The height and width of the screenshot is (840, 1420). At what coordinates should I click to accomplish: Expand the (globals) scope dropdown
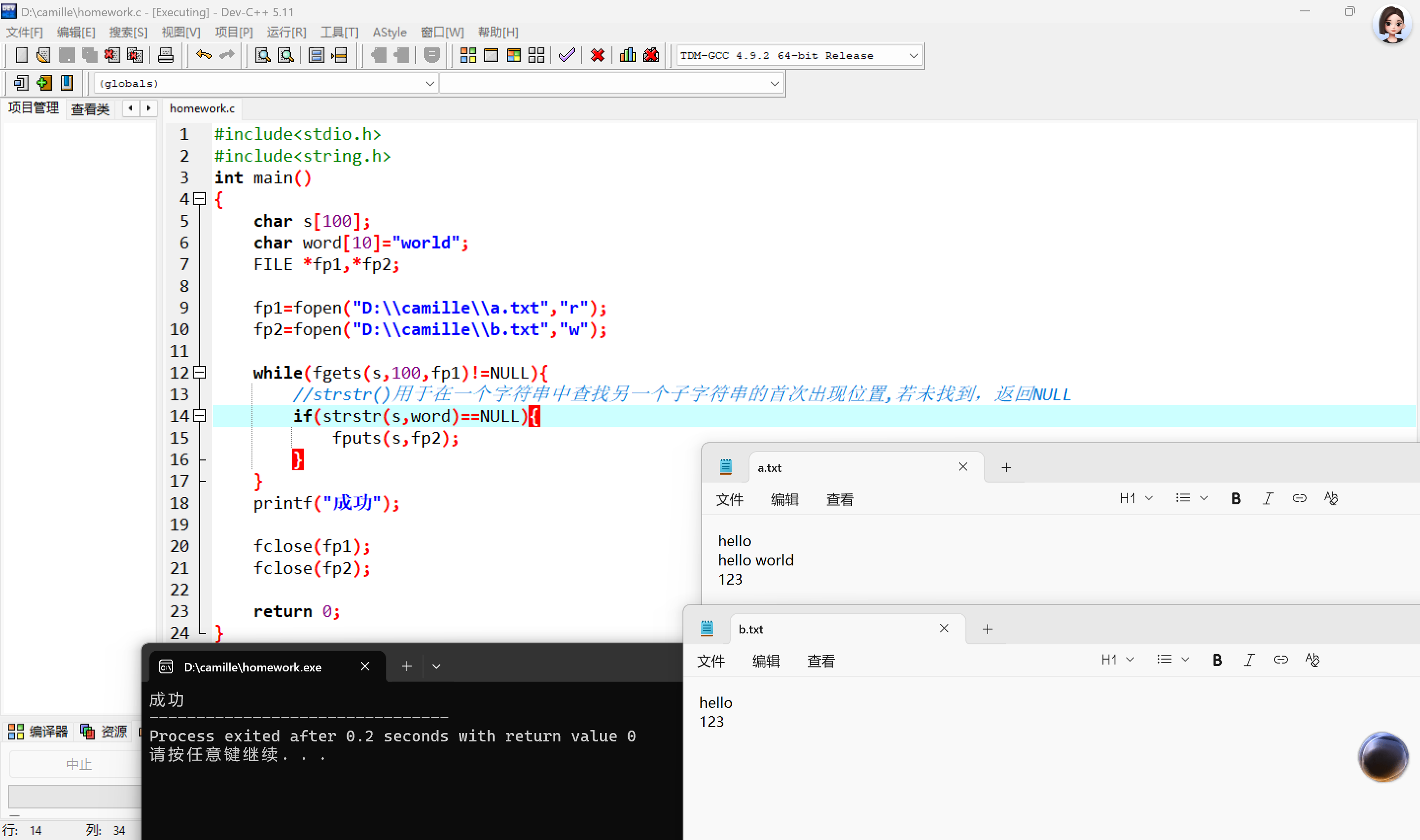point(429,84)
